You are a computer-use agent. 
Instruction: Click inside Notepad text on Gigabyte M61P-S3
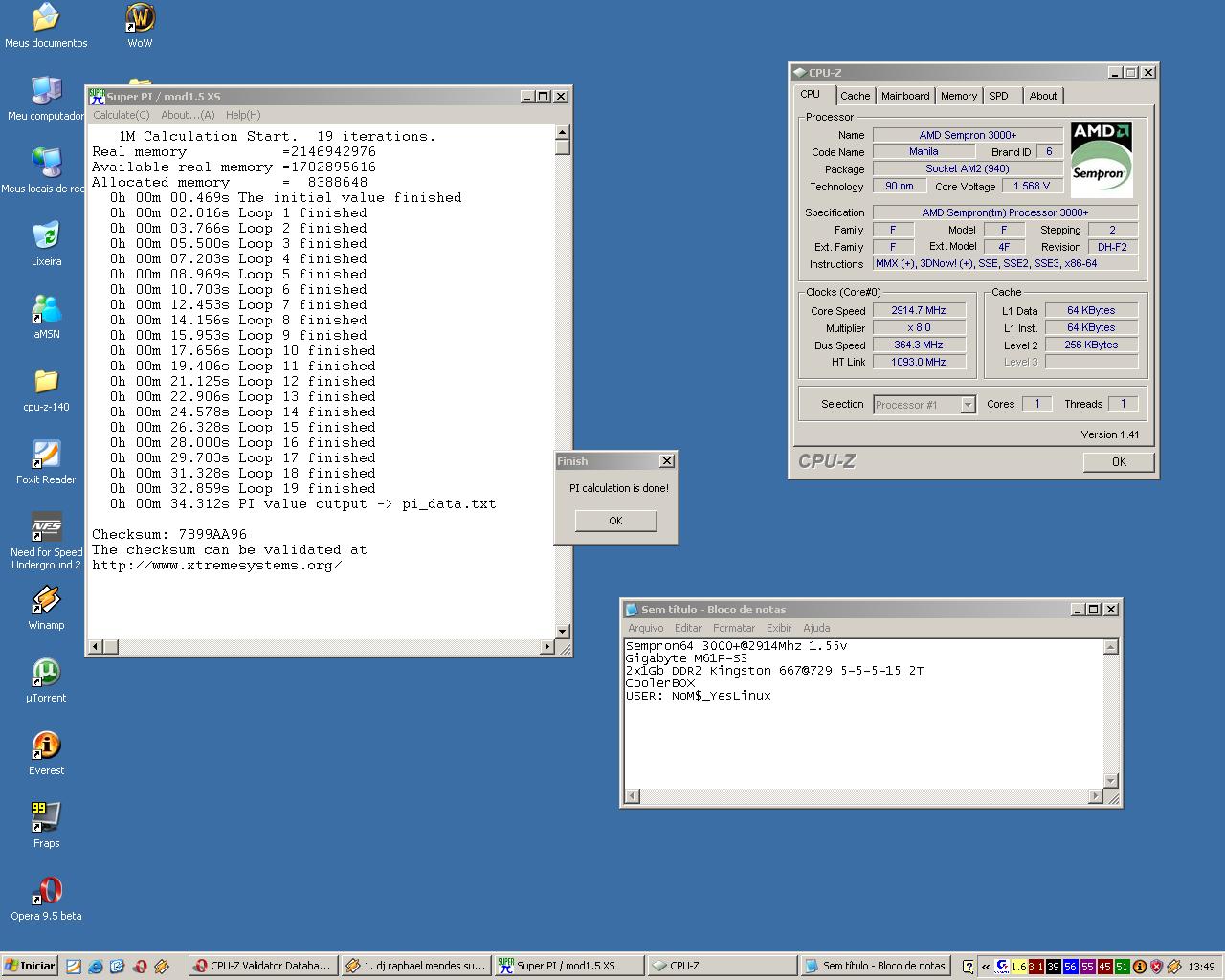pyautogui.click(x=686, y=658)
